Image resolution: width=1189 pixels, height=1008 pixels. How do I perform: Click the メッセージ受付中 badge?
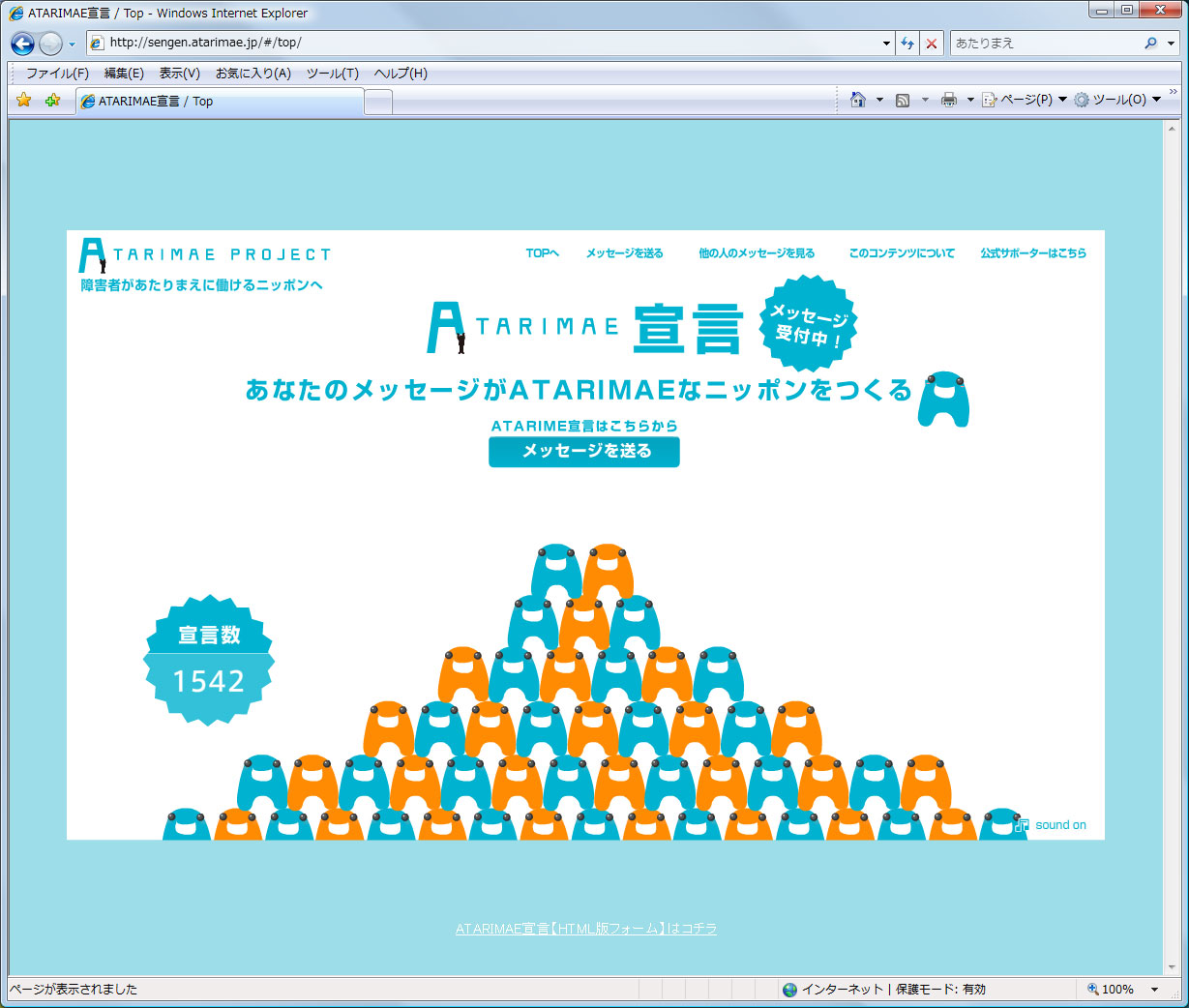click(x=809, y=323)
